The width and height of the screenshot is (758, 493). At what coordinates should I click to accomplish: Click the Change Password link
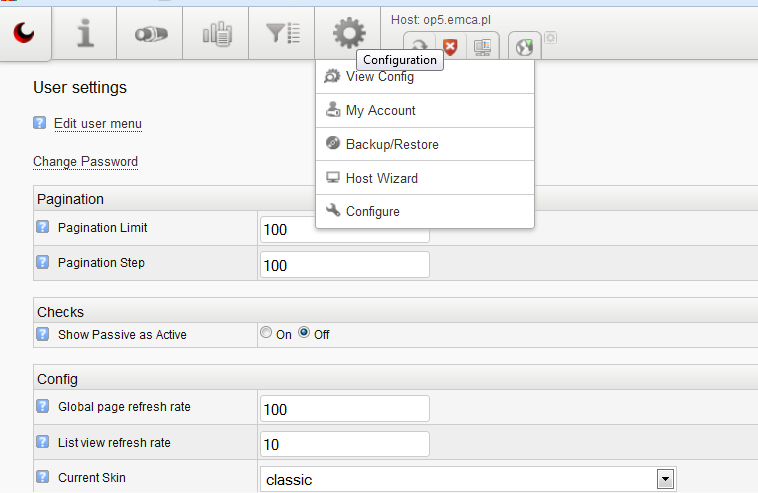(x=85, y=161)
